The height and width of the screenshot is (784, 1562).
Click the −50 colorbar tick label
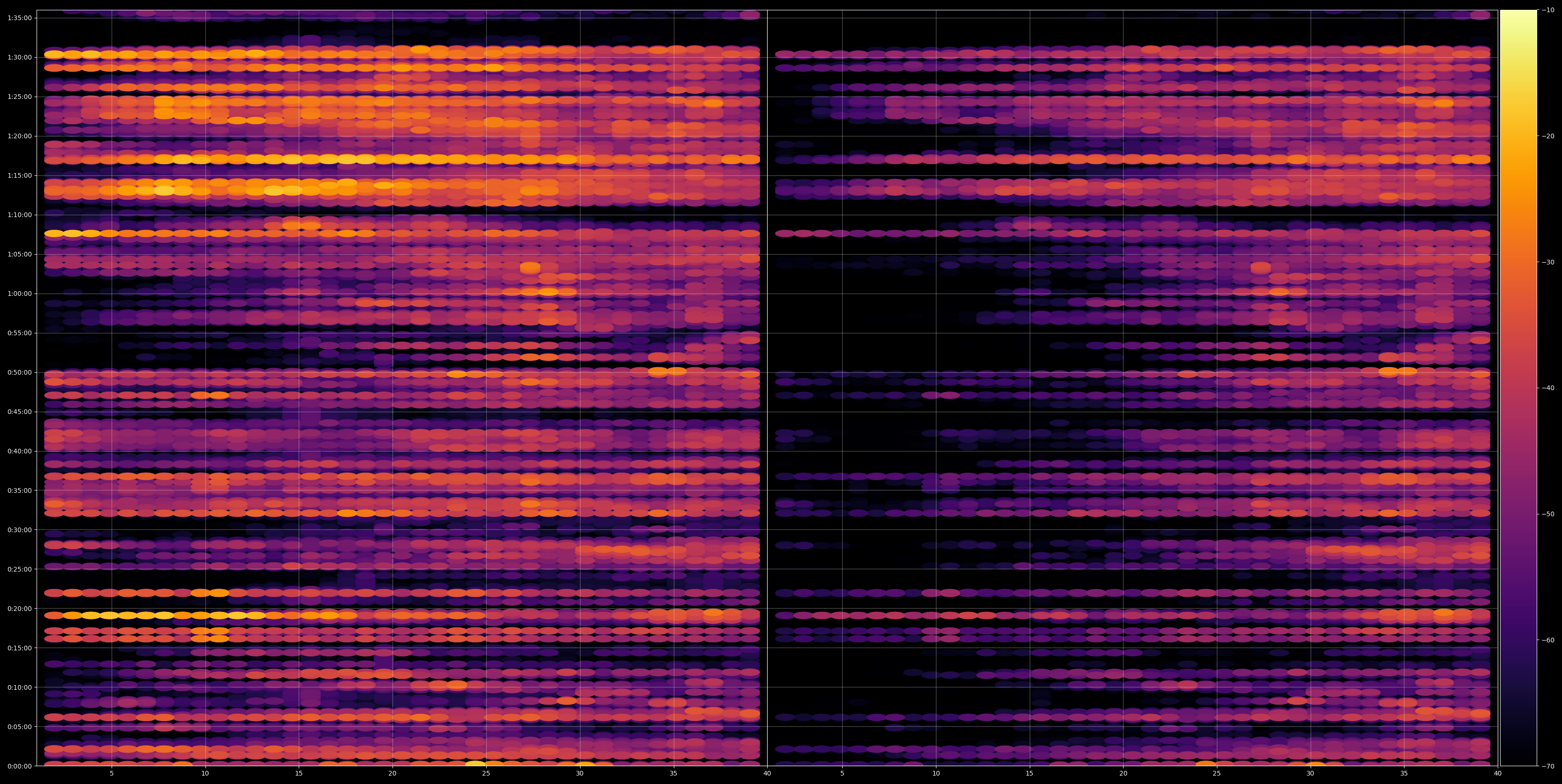[1548, 513]
